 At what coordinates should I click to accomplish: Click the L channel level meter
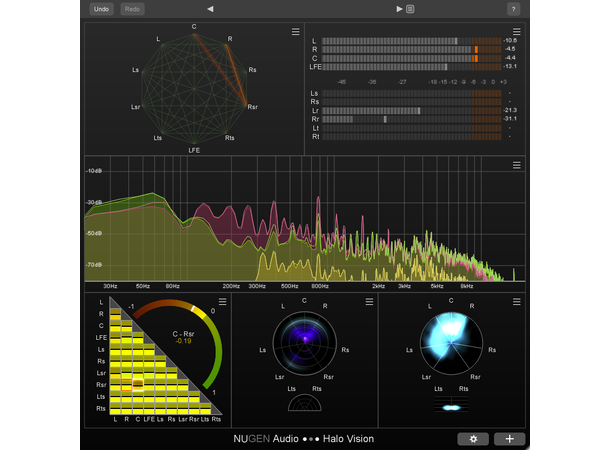pyautogui.click(x=412, y=41)
